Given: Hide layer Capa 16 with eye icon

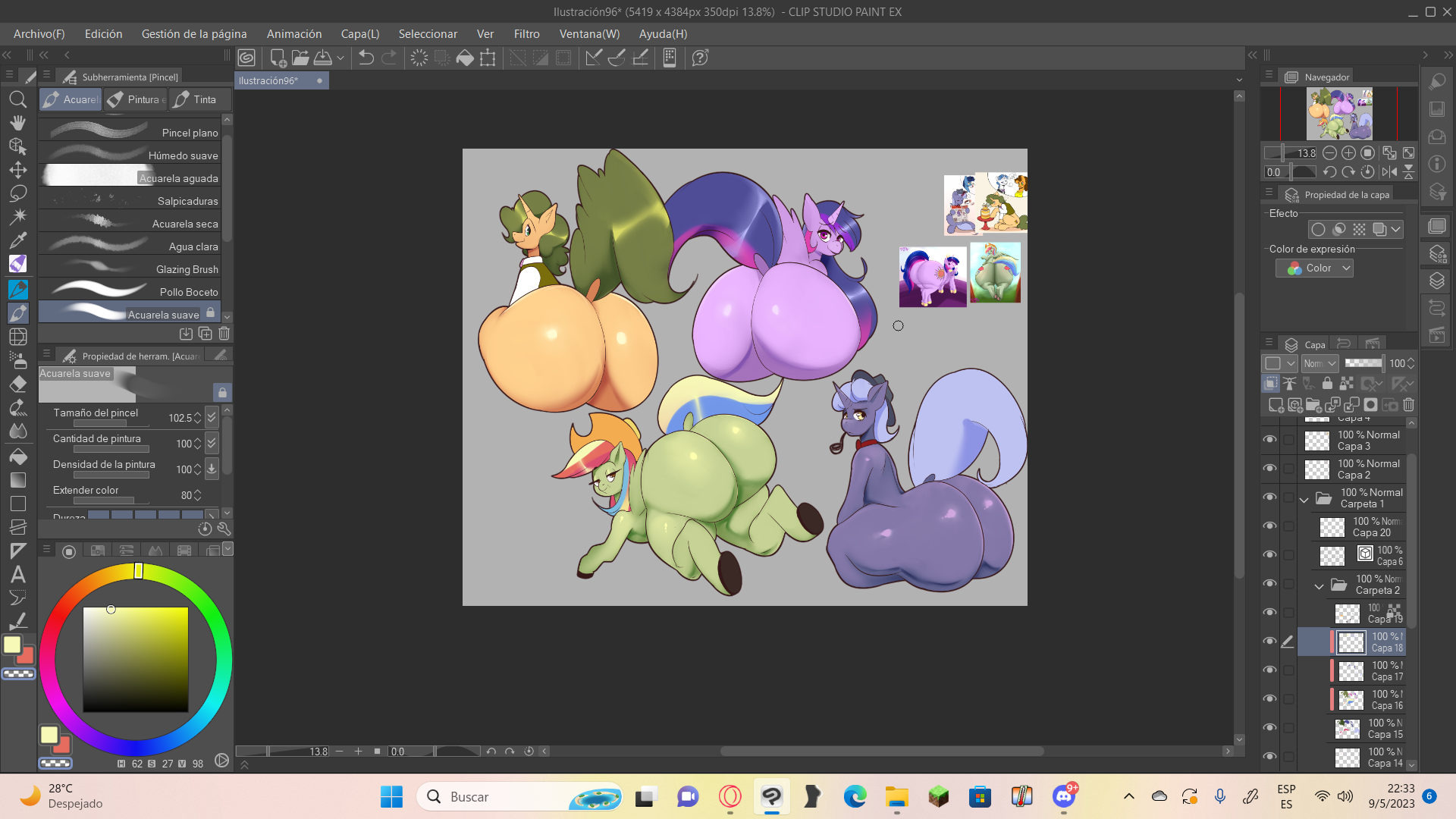Looking at the screenshot, I should pyautogui.click(x=1269, y=699).
